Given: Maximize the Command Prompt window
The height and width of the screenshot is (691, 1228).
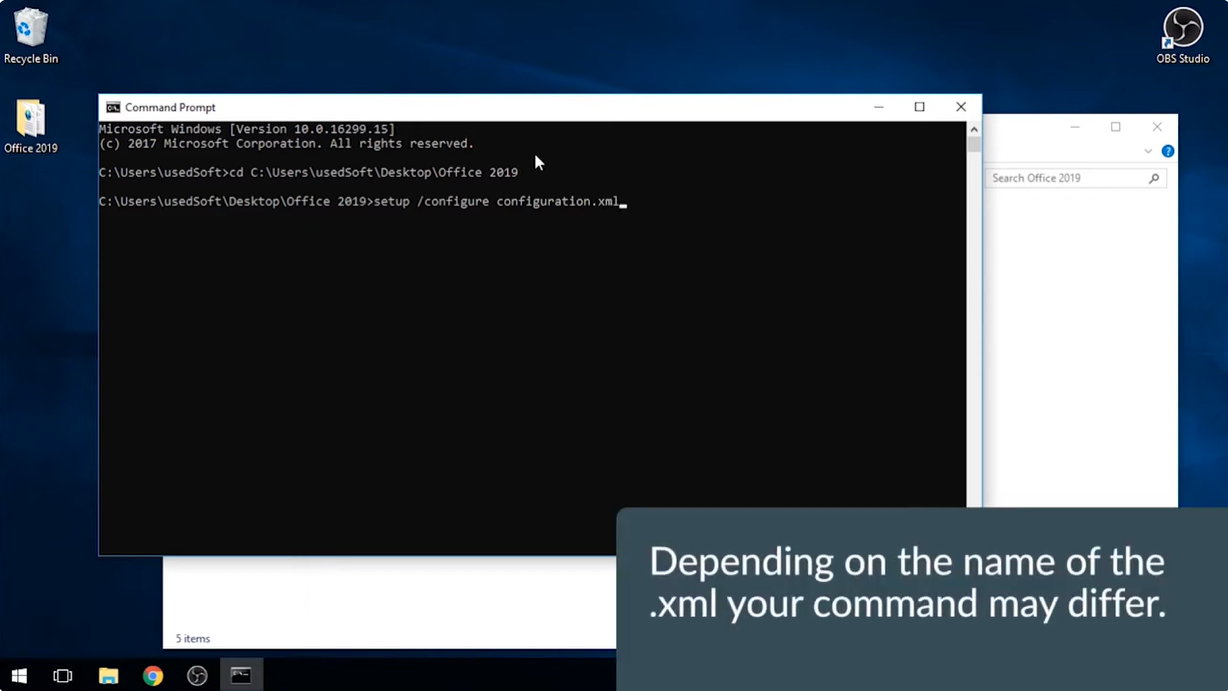Looking at the screenshot, I should point(919,107).
